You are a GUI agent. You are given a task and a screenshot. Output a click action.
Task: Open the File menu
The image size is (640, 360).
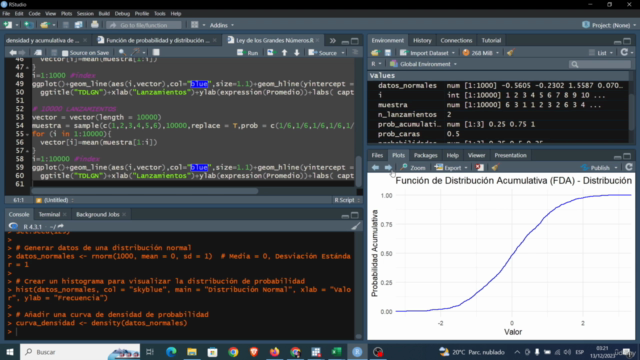click(6, 13)
